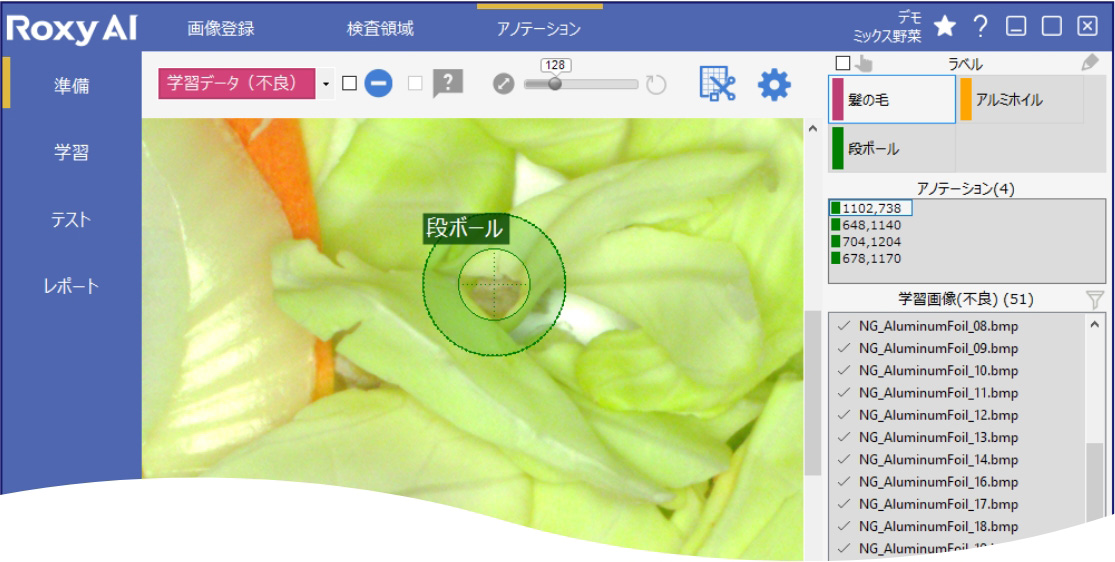Open the テスト sidebar section
Screen dimensions: 1115x562
click(72, 219)
